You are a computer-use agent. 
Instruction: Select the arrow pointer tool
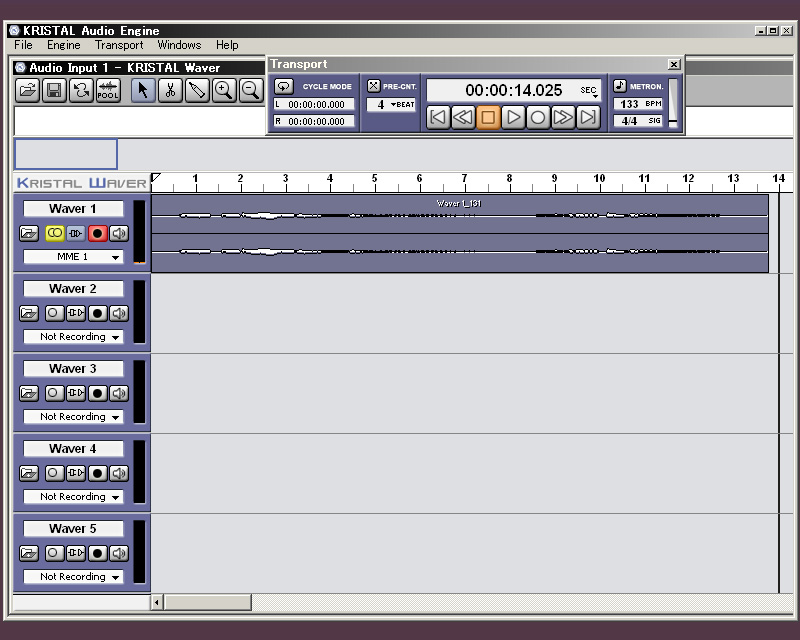click(143, 90)
